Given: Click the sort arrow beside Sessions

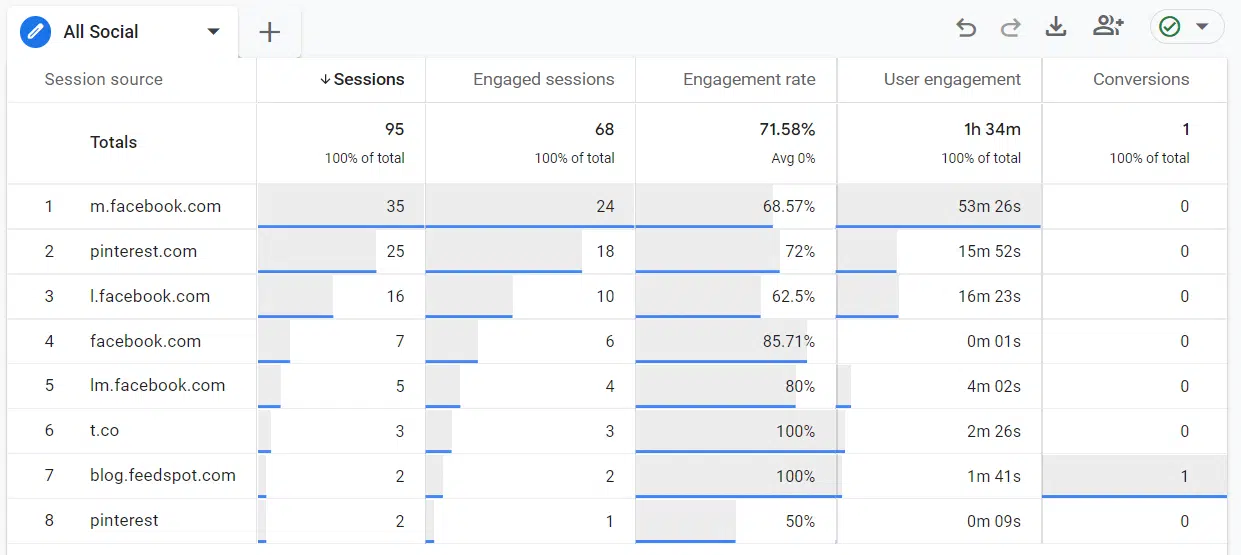Looking at the screenshot, I should [x=325, y=80].
